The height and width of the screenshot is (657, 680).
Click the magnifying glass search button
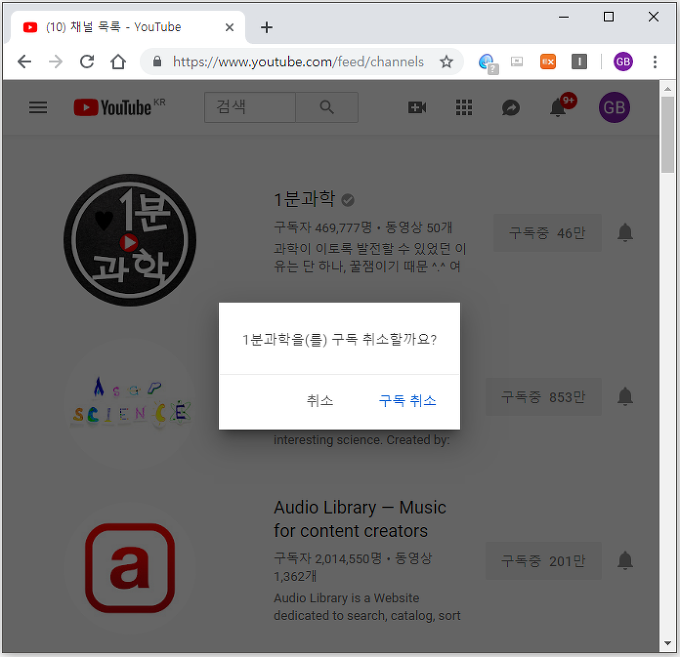[x=327, y=107]
